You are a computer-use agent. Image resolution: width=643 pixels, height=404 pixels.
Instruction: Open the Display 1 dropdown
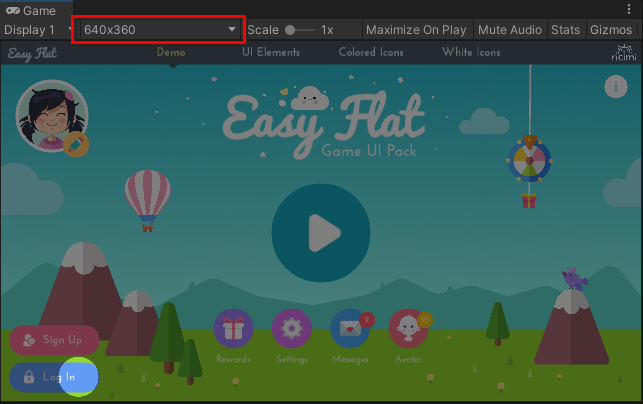[38, 30]
